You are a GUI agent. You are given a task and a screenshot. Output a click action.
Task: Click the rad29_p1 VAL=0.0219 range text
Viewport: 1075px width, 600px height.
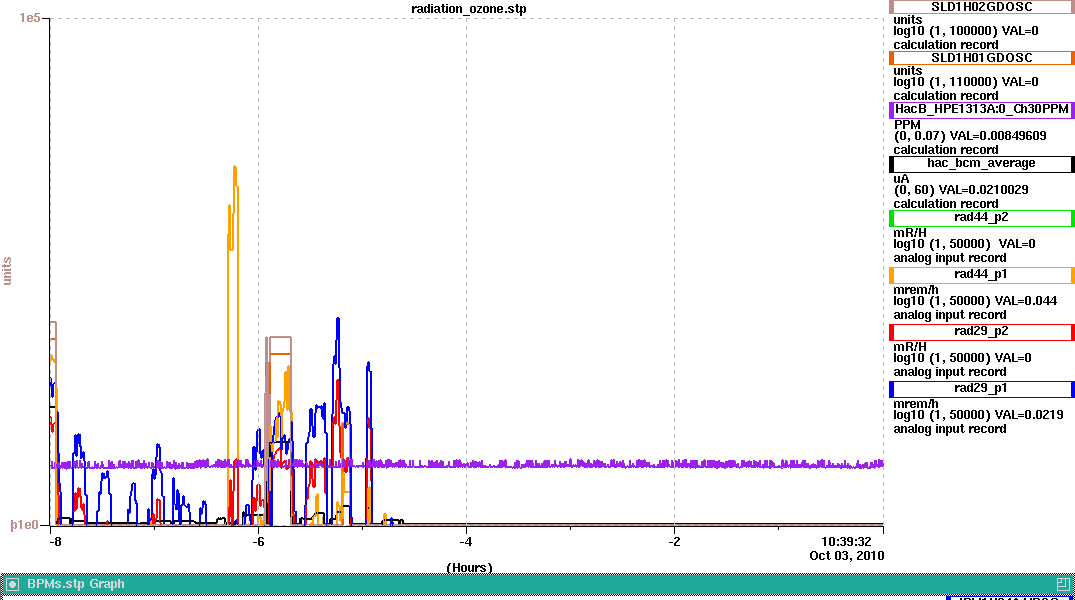click(x=978, y=415)
